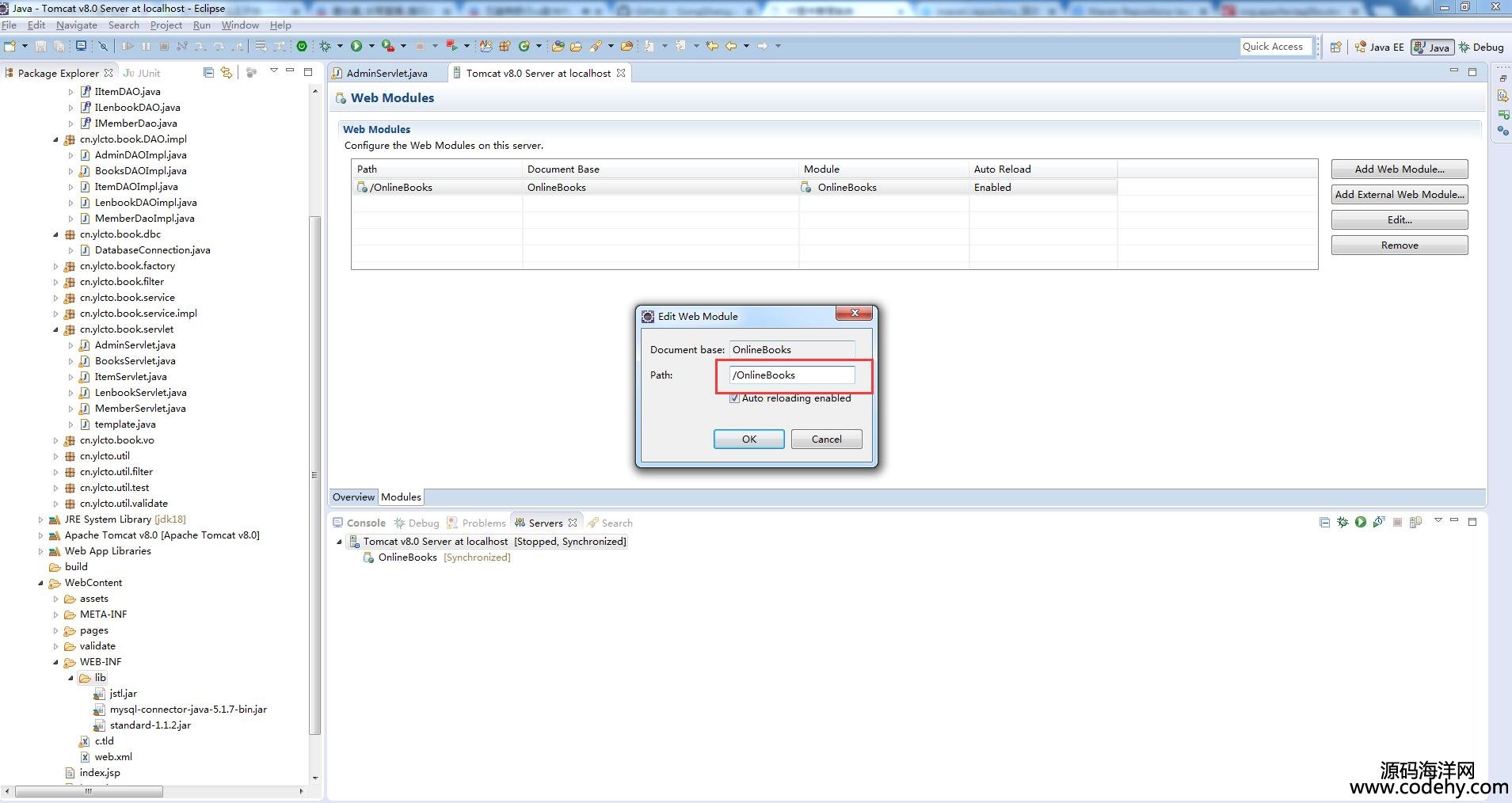Click OK in Edit Web Module dialog

click(x=749, y=440)
